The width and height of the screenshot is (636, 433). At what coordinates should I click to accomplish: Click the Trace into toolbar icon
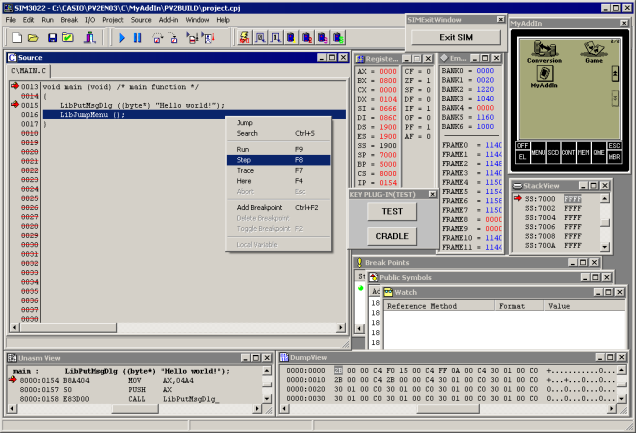tap(174, 38)
